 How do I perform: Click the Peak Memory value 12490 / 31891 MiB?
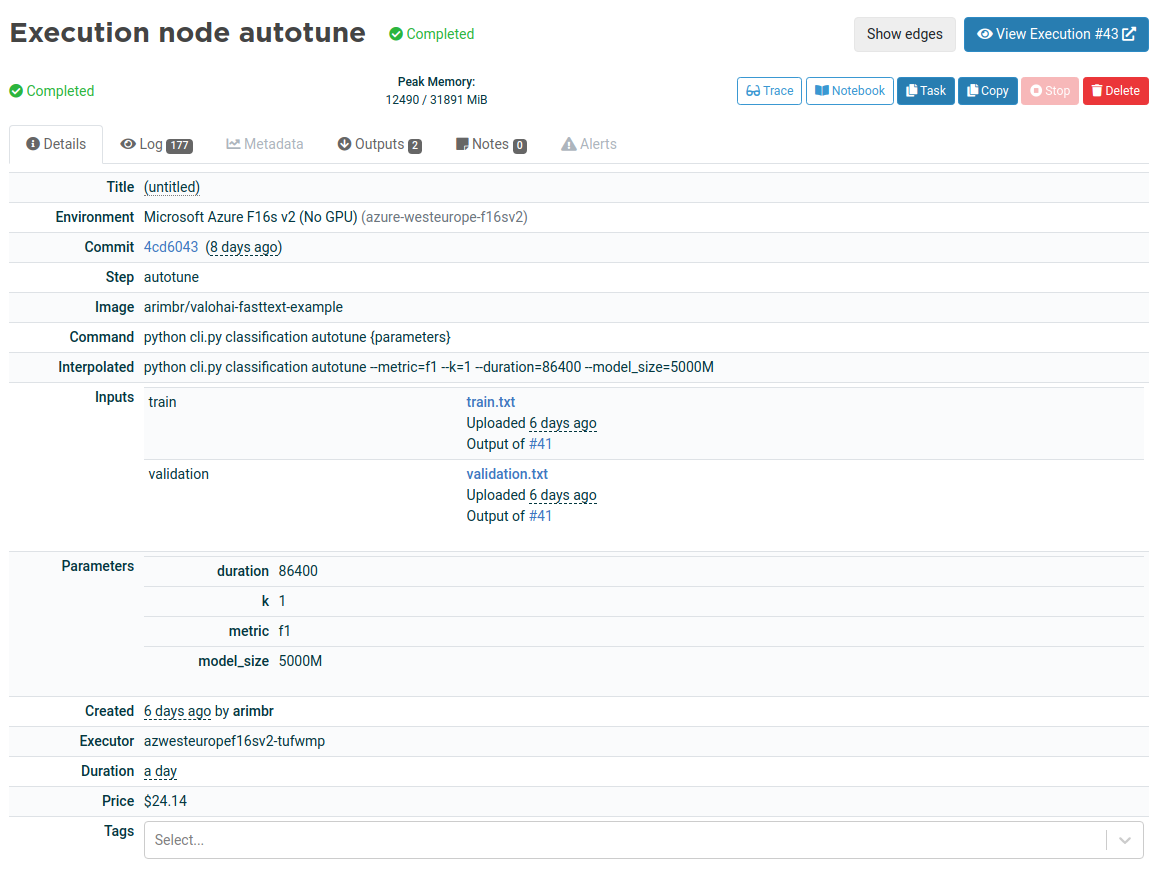coord(436,99)
